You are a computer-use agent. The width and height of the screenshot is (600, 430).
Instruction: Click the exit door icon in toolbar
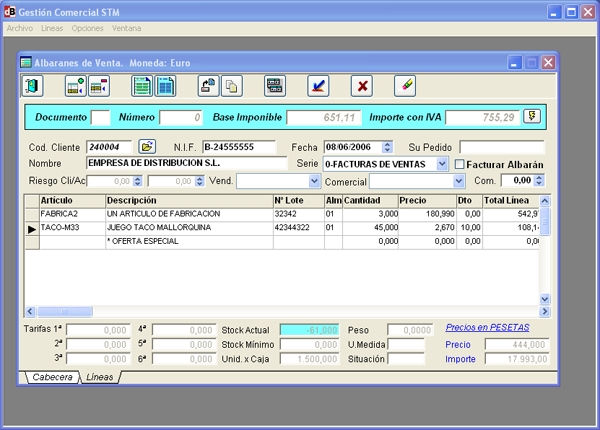tap(33, 86)
